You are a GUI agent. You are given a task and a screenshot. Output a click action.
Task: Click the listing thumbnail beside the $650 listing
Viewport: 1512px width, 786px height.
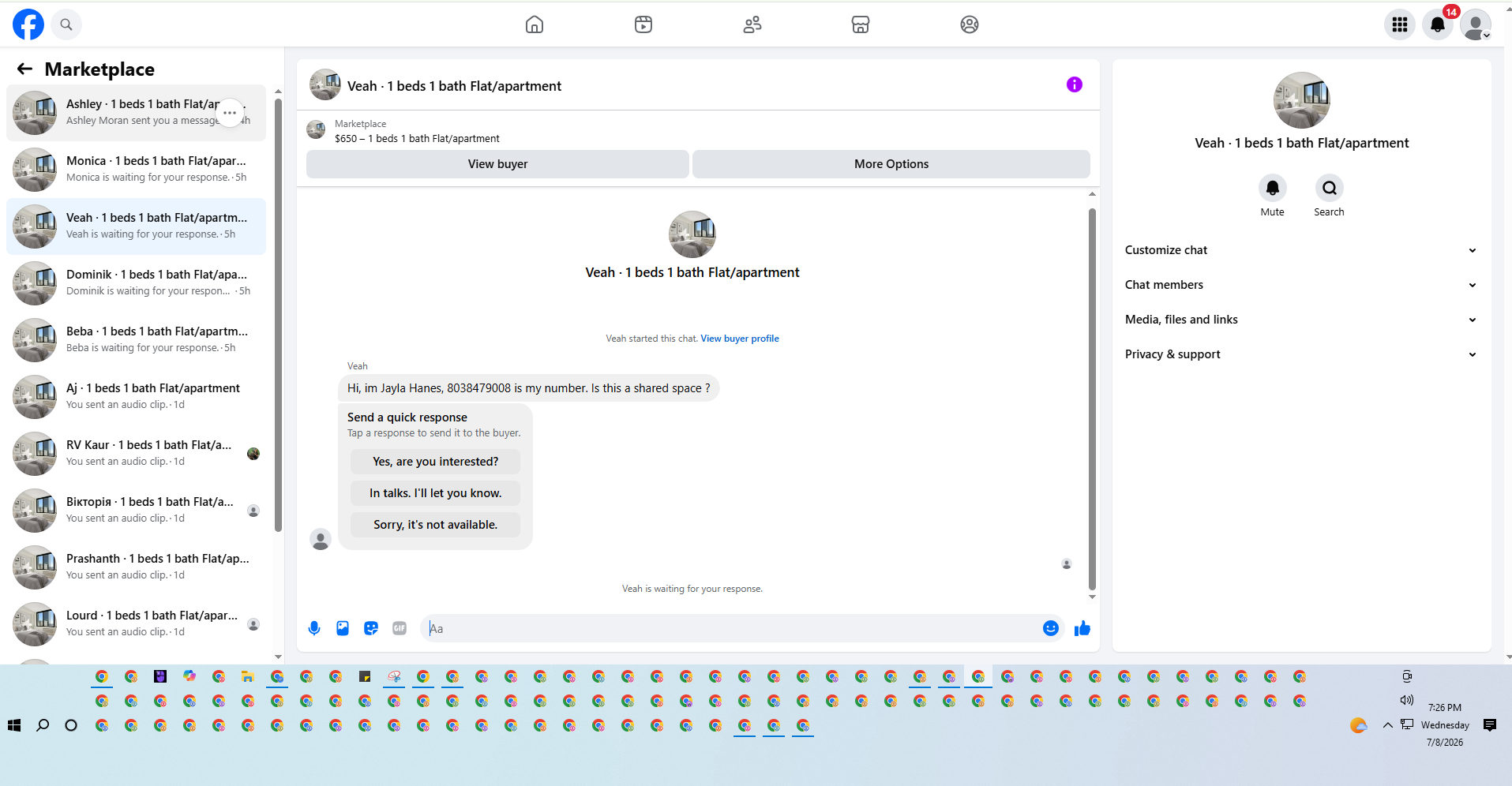pos(316,130)
